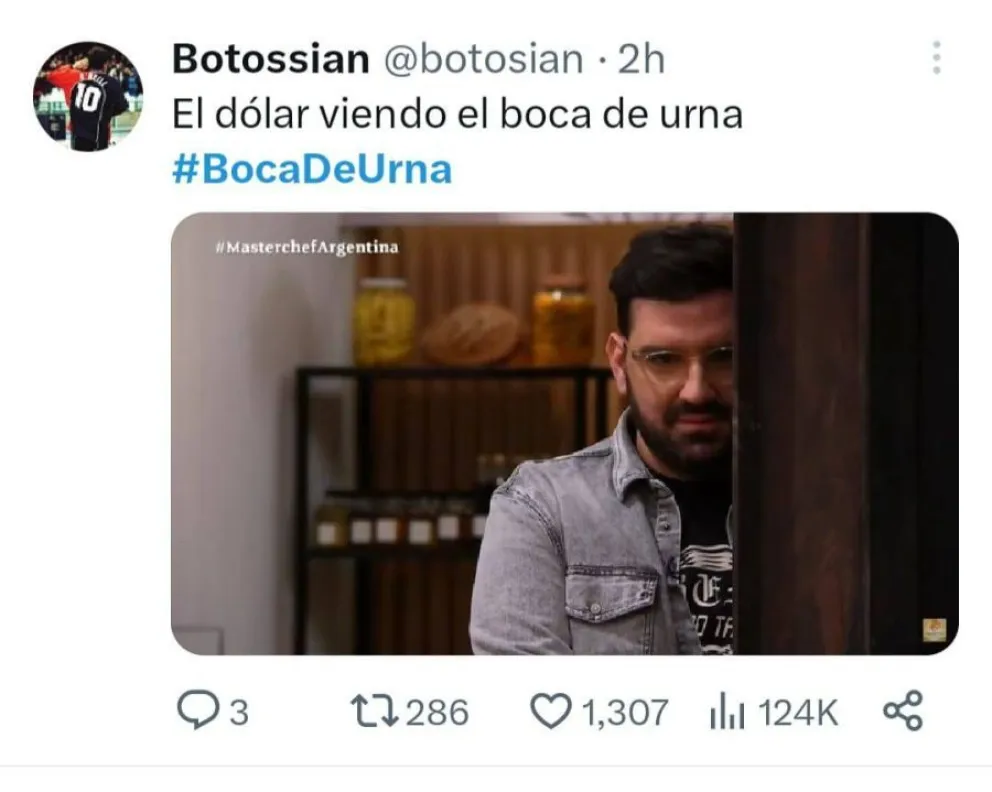
Task: Click the reply count 3
Action: click(239, 713)
